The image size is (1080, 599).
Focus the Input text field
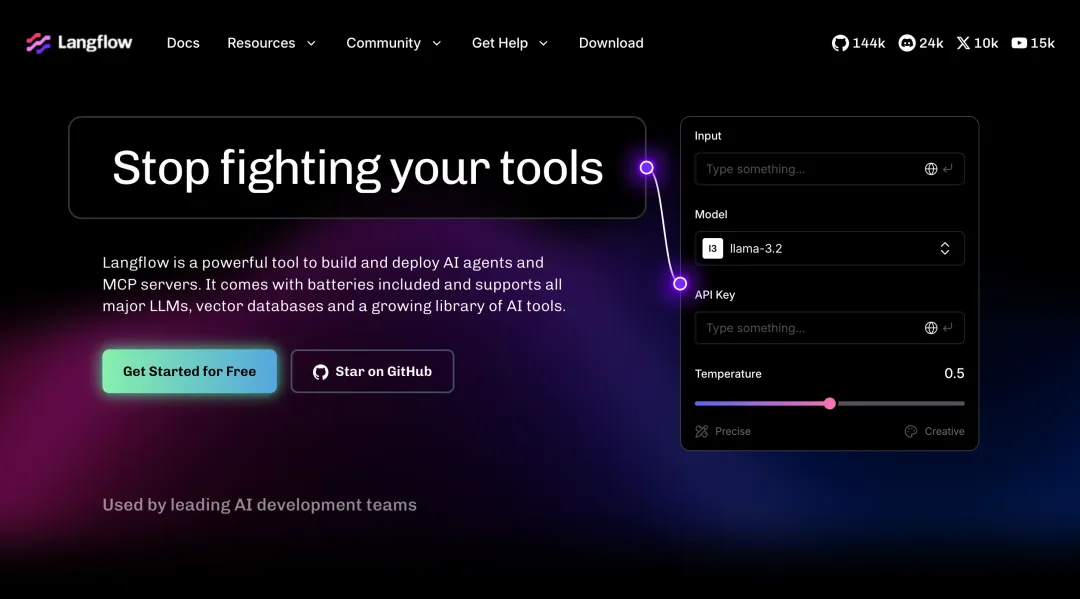coord(829,169)
